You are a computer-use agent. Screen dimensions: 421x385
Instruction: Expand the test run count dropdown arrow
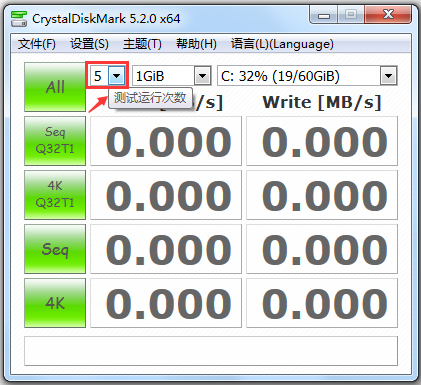tap(117, 76)
